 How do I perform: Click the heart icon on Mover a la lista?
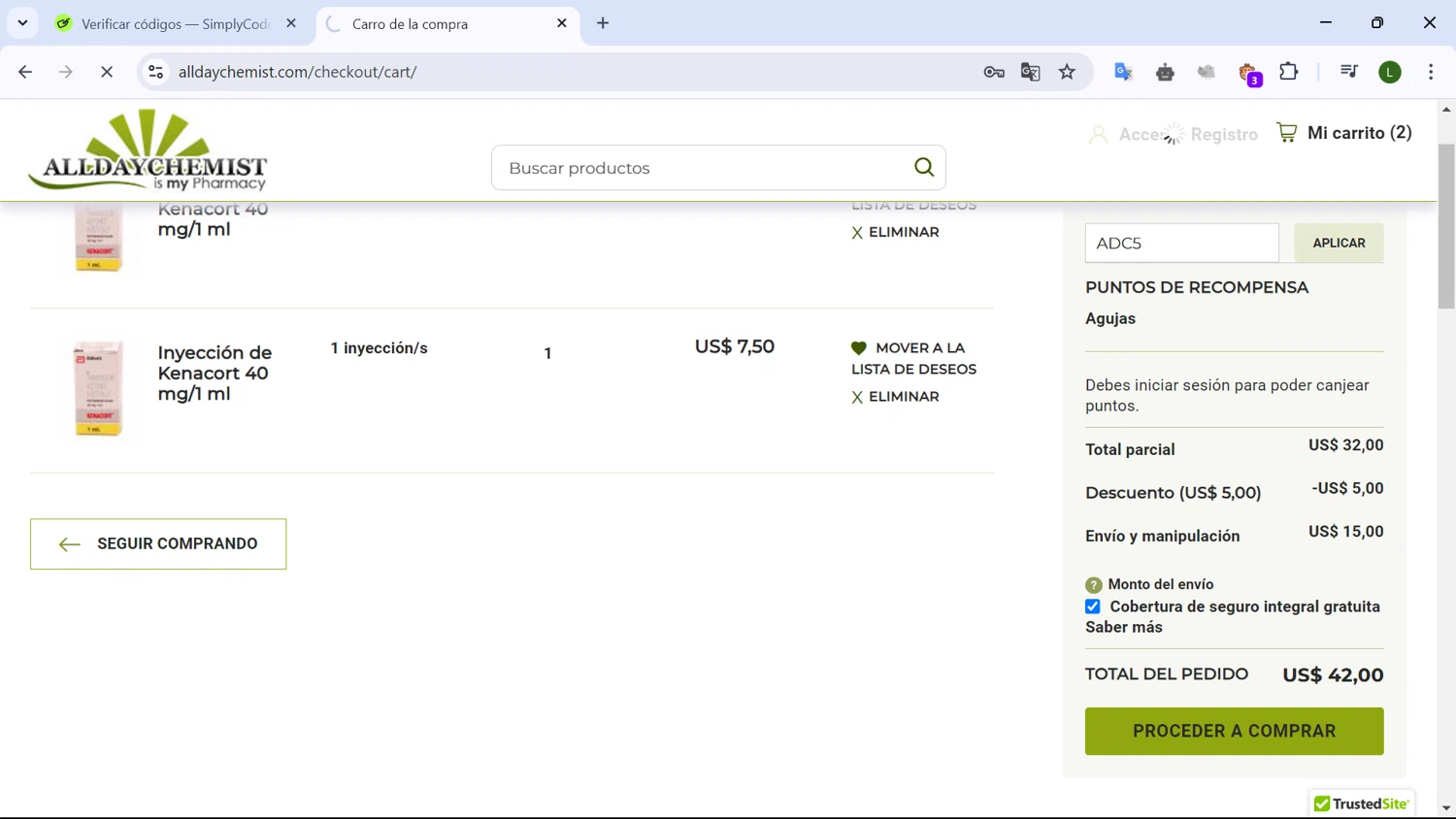tap(859, 348)
